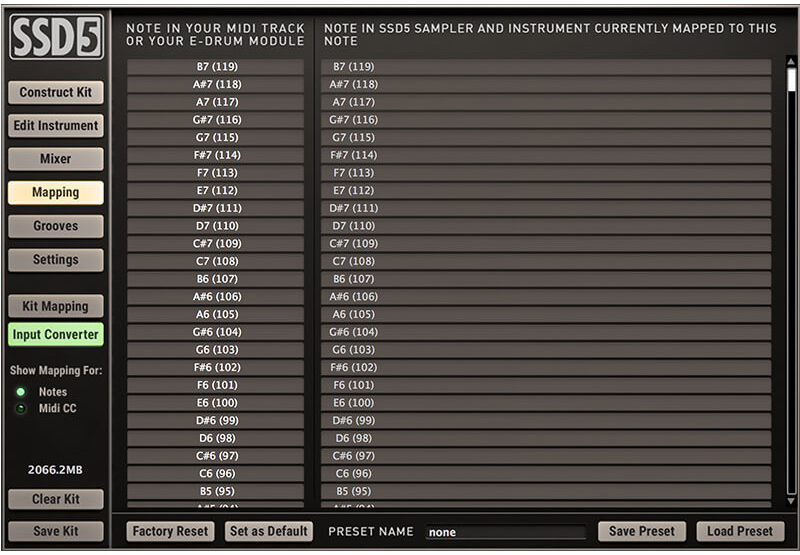Select input note F#7 (114) in MIDI track column

click(x=215, y=155)
